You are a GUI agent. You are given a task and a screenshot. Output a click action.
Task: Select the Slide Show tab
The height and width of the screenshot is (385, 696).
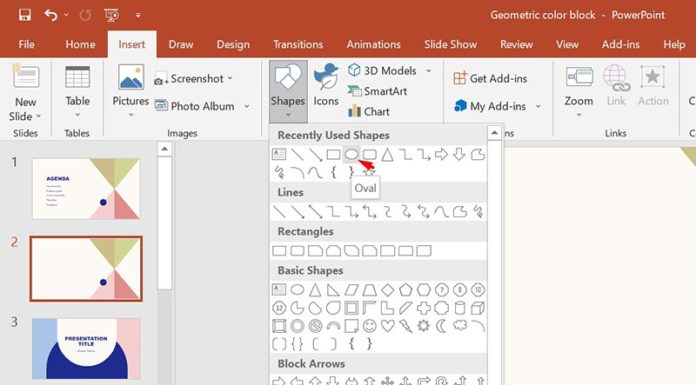pyautogui.click(x=450, y=44)
